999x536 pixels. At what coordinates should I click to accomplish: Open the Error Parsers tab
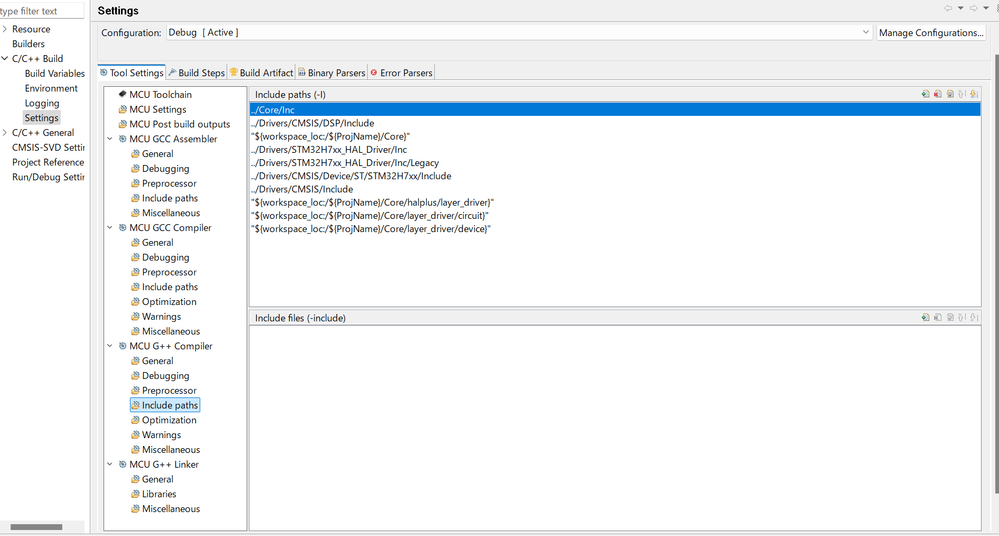(401, 73)
